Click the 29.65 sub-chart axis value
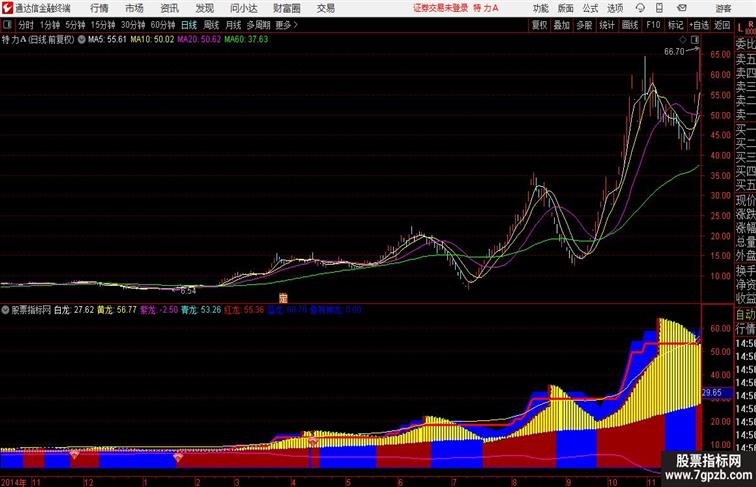The image size is (756, 487). [x=712, y=393]
